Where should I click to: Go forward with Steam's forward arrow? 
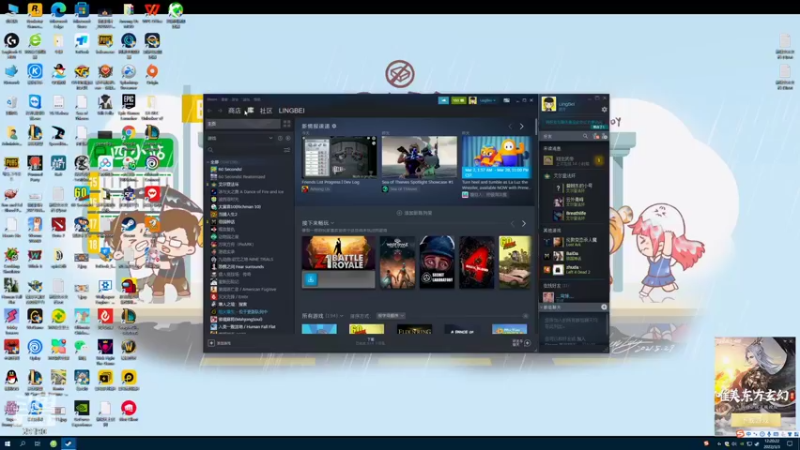220,111
